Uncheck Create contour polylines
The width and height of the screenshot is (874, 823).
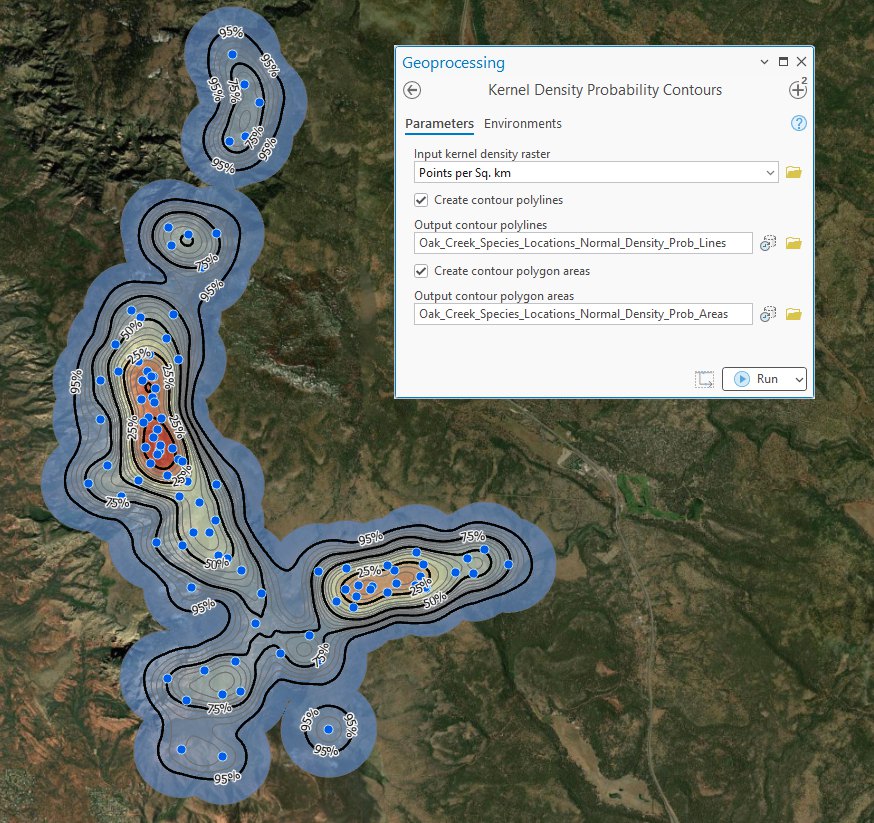421,200
